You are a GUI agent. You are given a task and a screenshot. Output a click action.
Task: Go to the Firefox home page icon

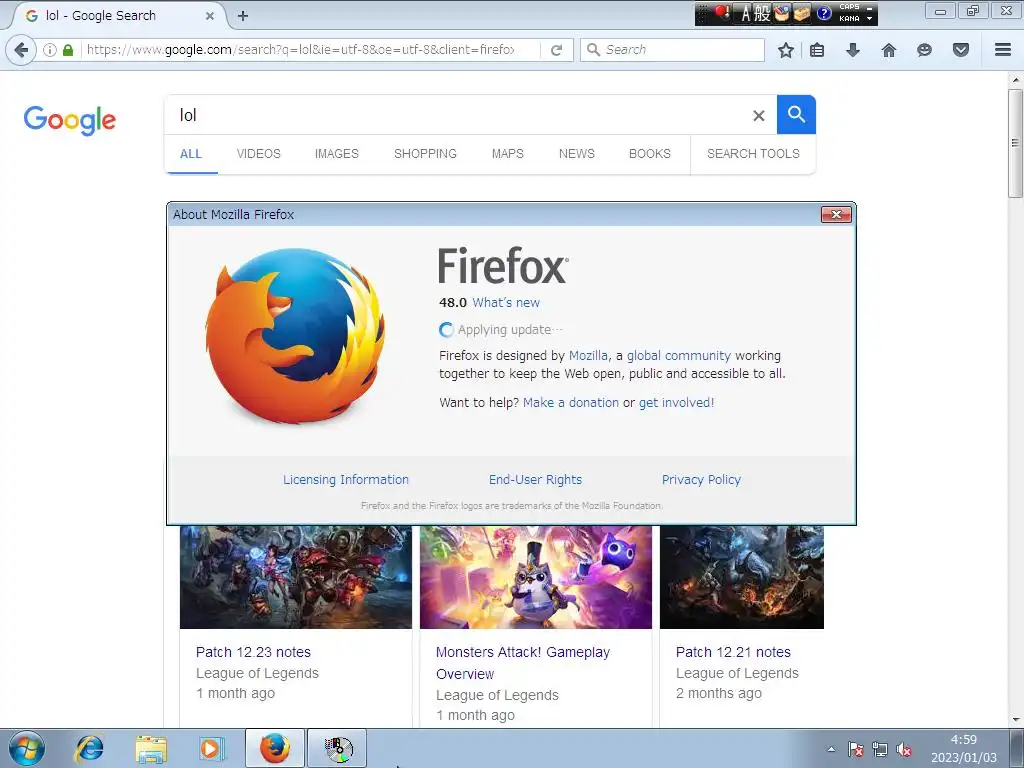[889, 50]
